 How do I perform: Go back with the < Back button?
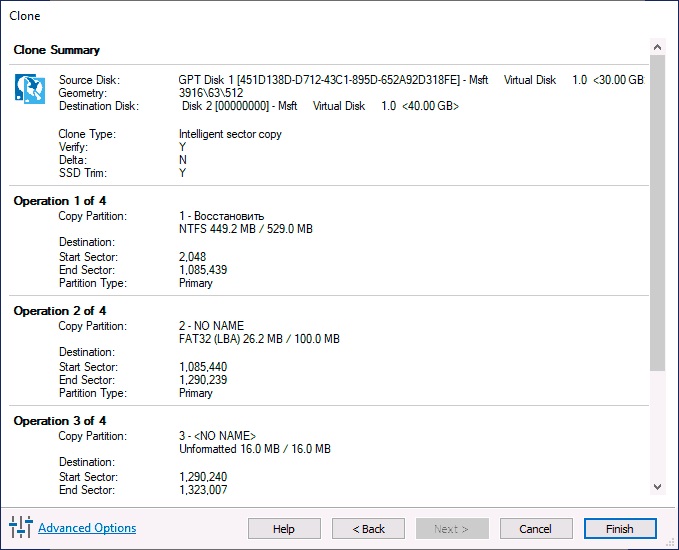[368, 529]
